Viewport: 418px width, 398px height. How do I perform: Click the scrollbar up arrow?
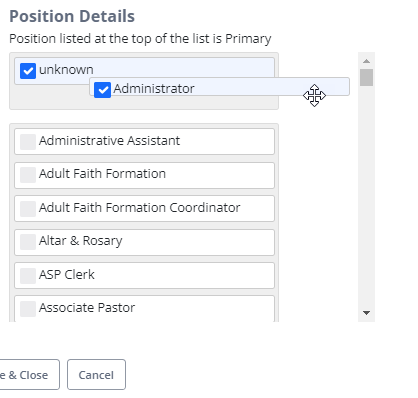click(x=366, y=61)
